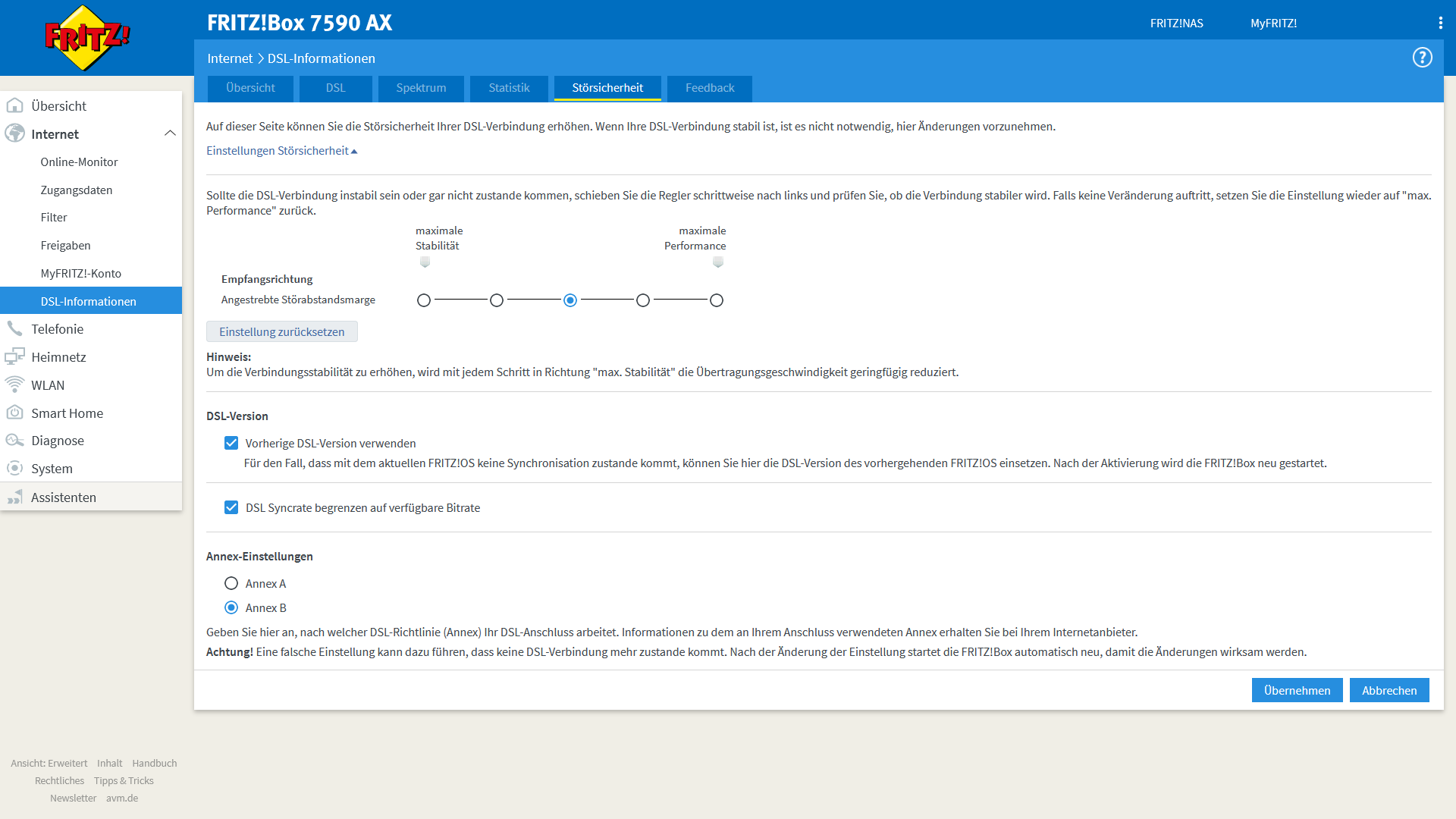Click the Übernehmen button

coord(1297,690)
